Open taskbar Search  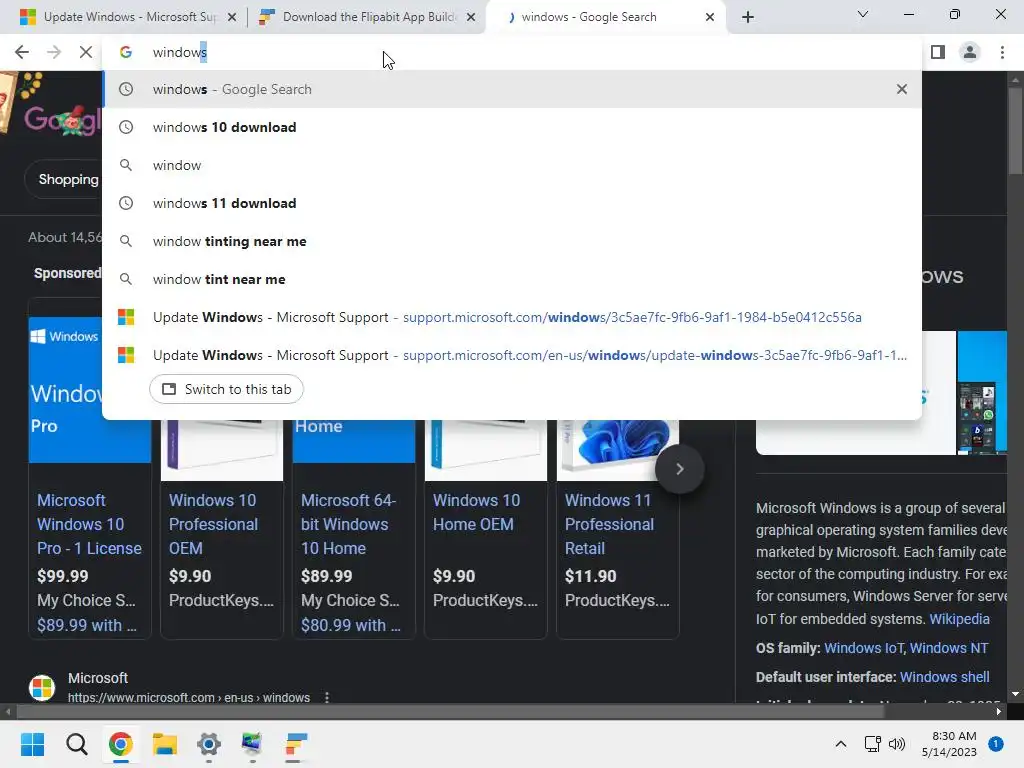[76, 744]
